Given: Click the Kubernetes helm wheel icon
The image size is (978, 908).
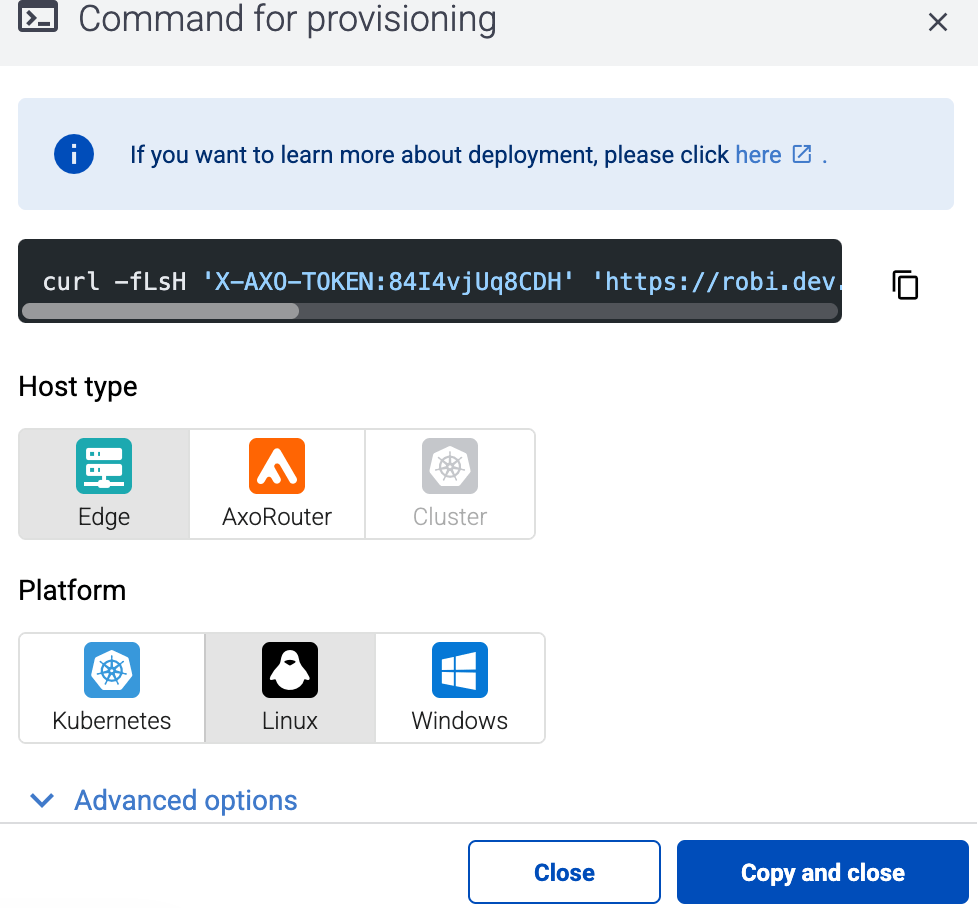Looking at the screenshot, I should pos(111,669).
